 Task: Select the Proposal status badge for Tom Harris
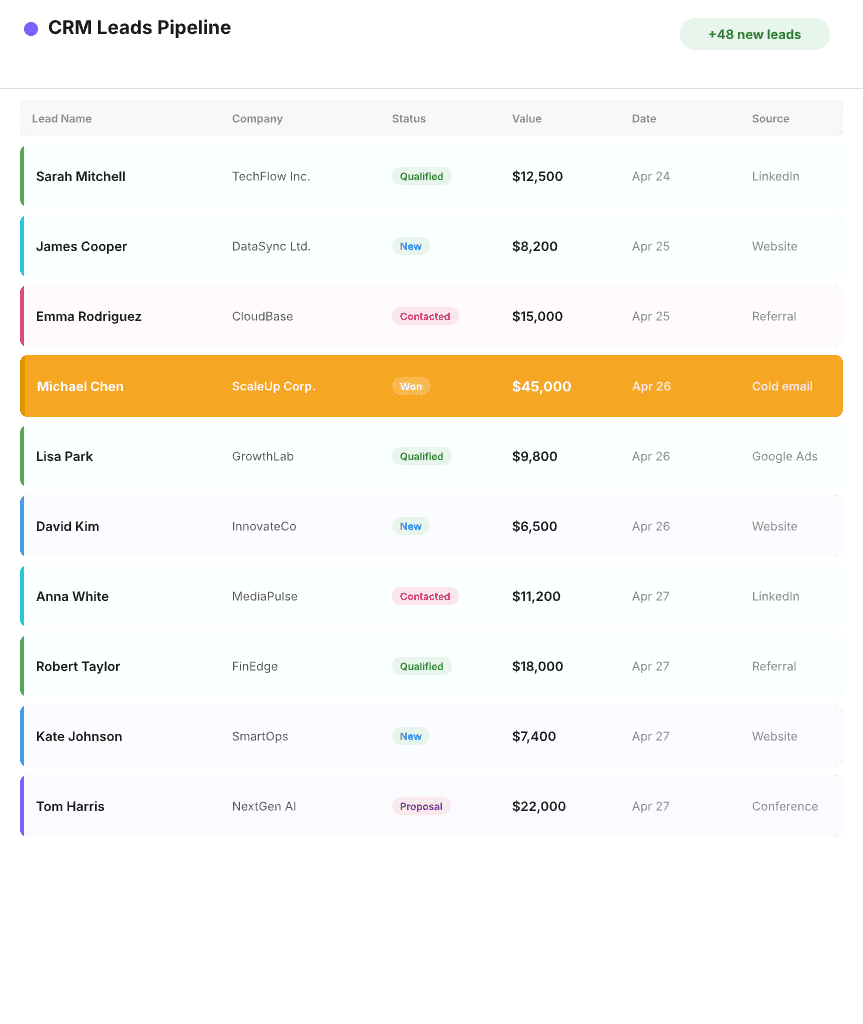pyautogui.click(x=421, y=806)
